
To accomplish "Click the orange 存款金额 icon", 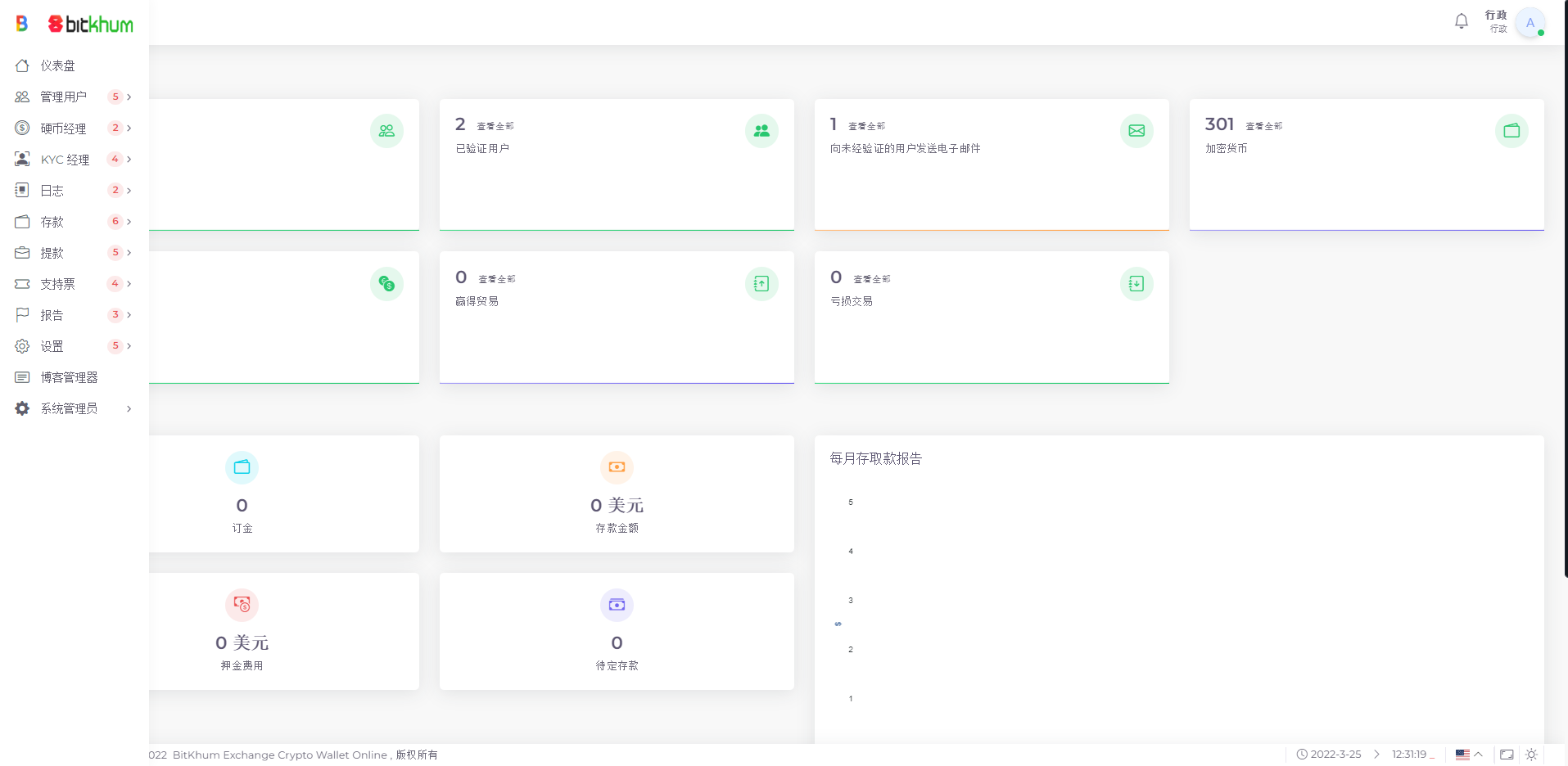I will [617, 467].
